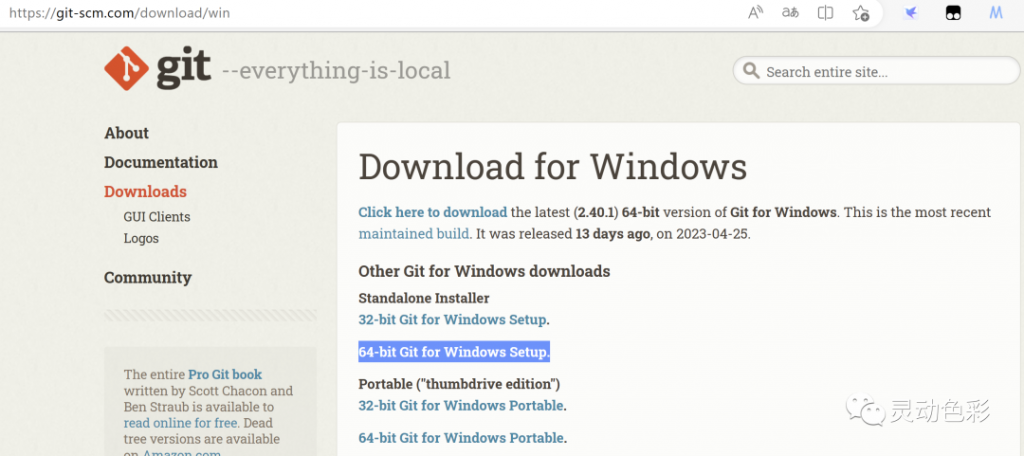
Task: Click the '13 days ago' text
Action: [x=613, y=234]
